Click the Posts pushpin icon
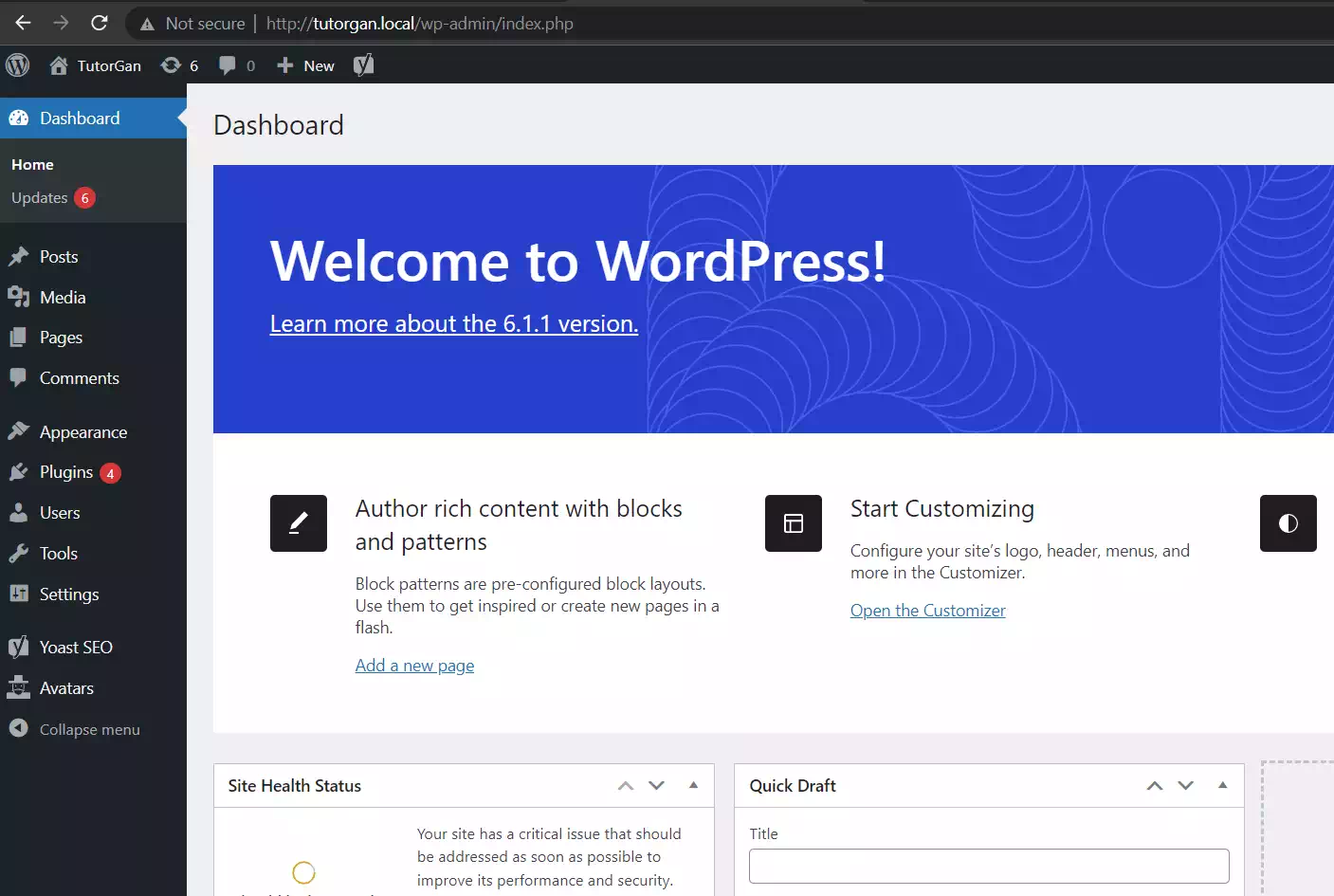 [19, 257]
